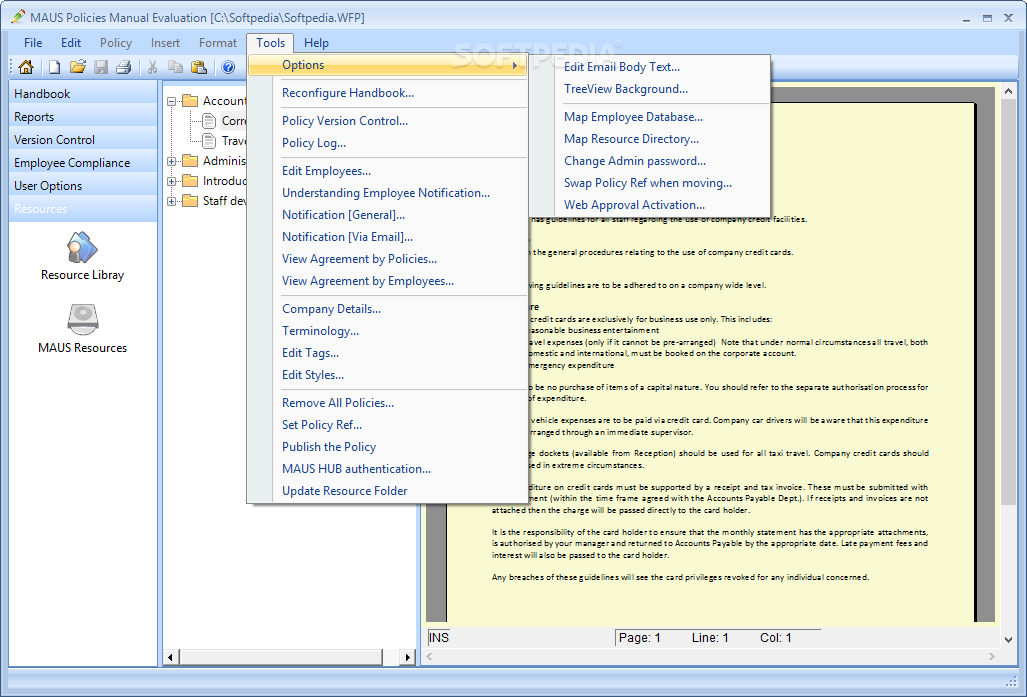Viewport: 1027px width, 697px height.
Task: Open Understanding Employee Notification... entry
Action: (x=388, y=193)
